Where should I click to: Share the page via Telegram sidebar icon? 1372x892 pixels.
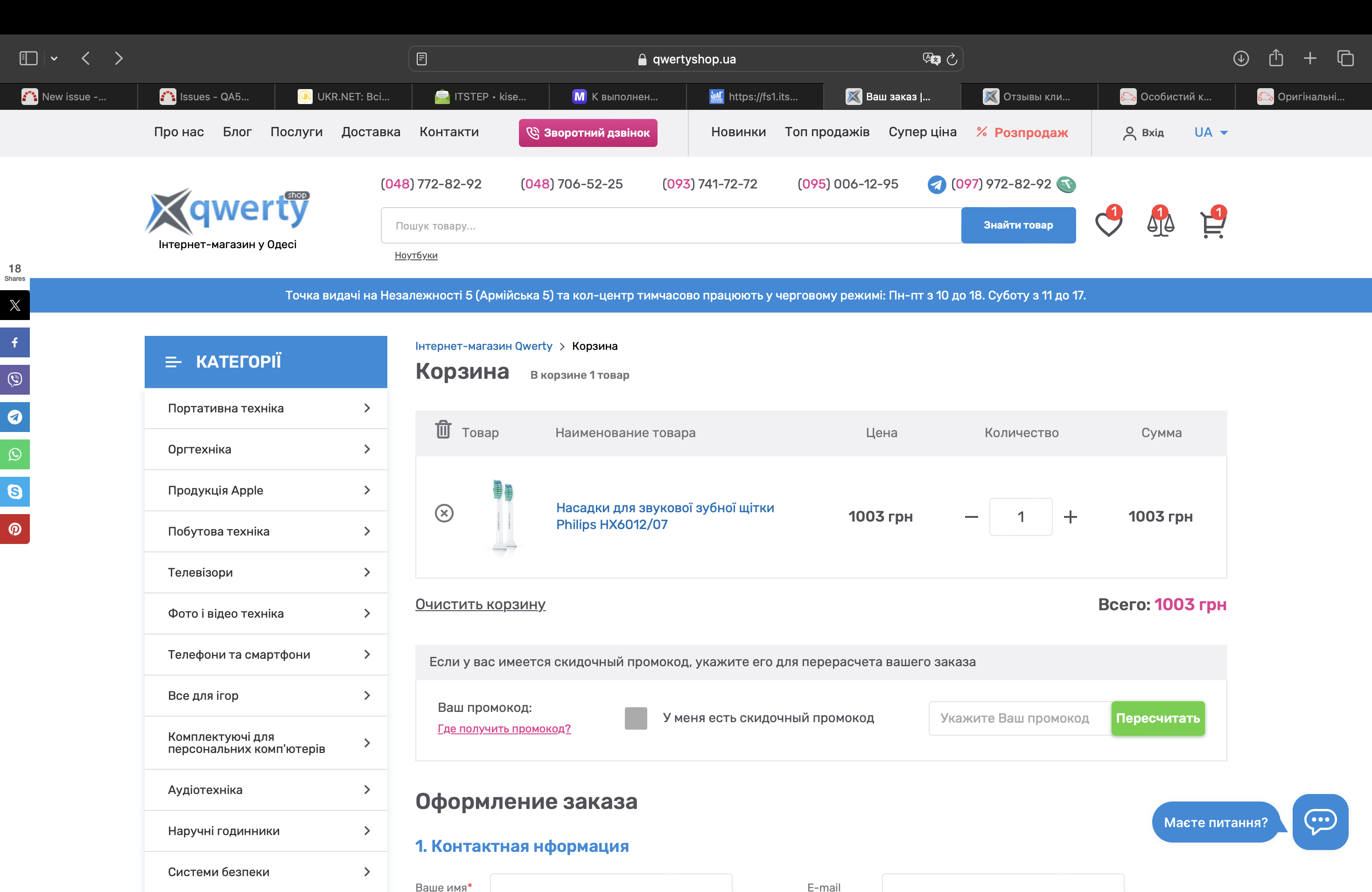point(14,417)
